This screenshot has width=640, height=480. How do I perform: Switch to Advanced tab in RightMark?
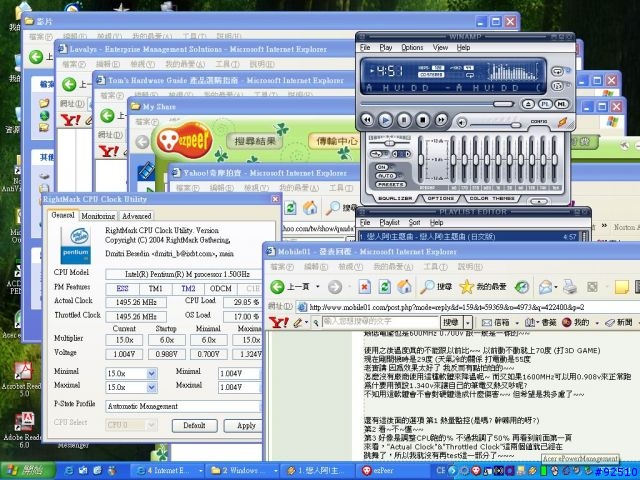coord(136,216)
